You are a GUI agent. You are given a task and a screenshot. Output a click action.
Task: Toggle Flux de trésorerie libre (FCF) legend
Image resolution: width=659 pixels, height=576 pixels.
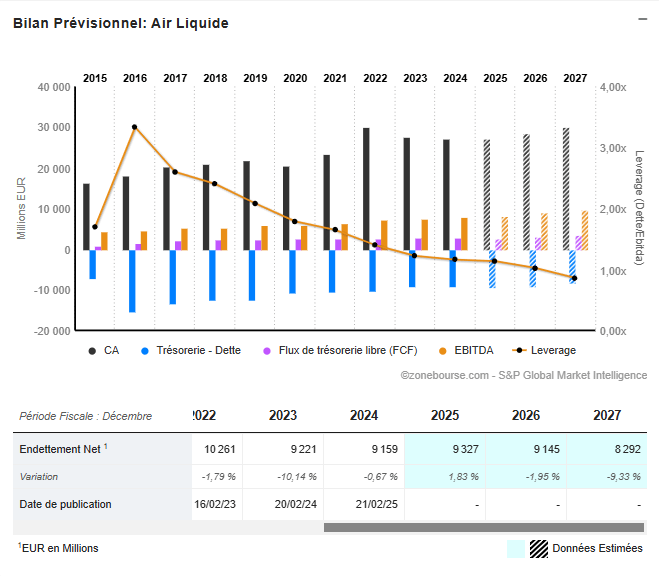click(x=340, y=350)
